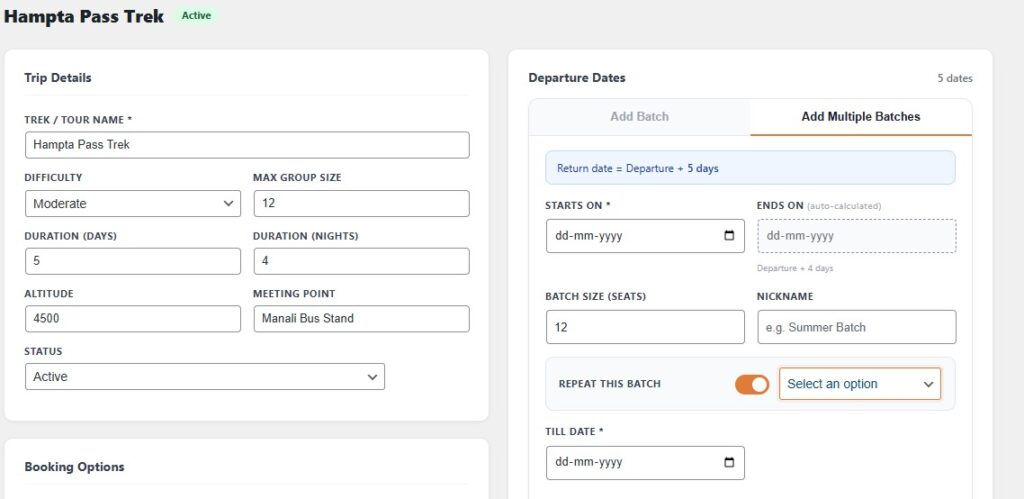Select the '5 dates' count text

955,78
